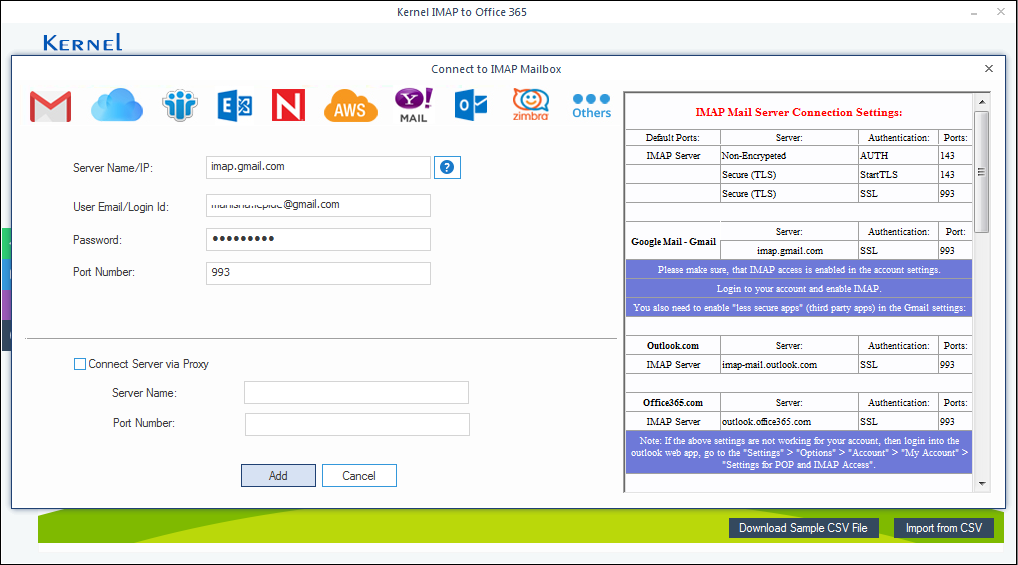Select the Others provider icon
This screenshot has width=1018, height=565.
tap(591, 106)
